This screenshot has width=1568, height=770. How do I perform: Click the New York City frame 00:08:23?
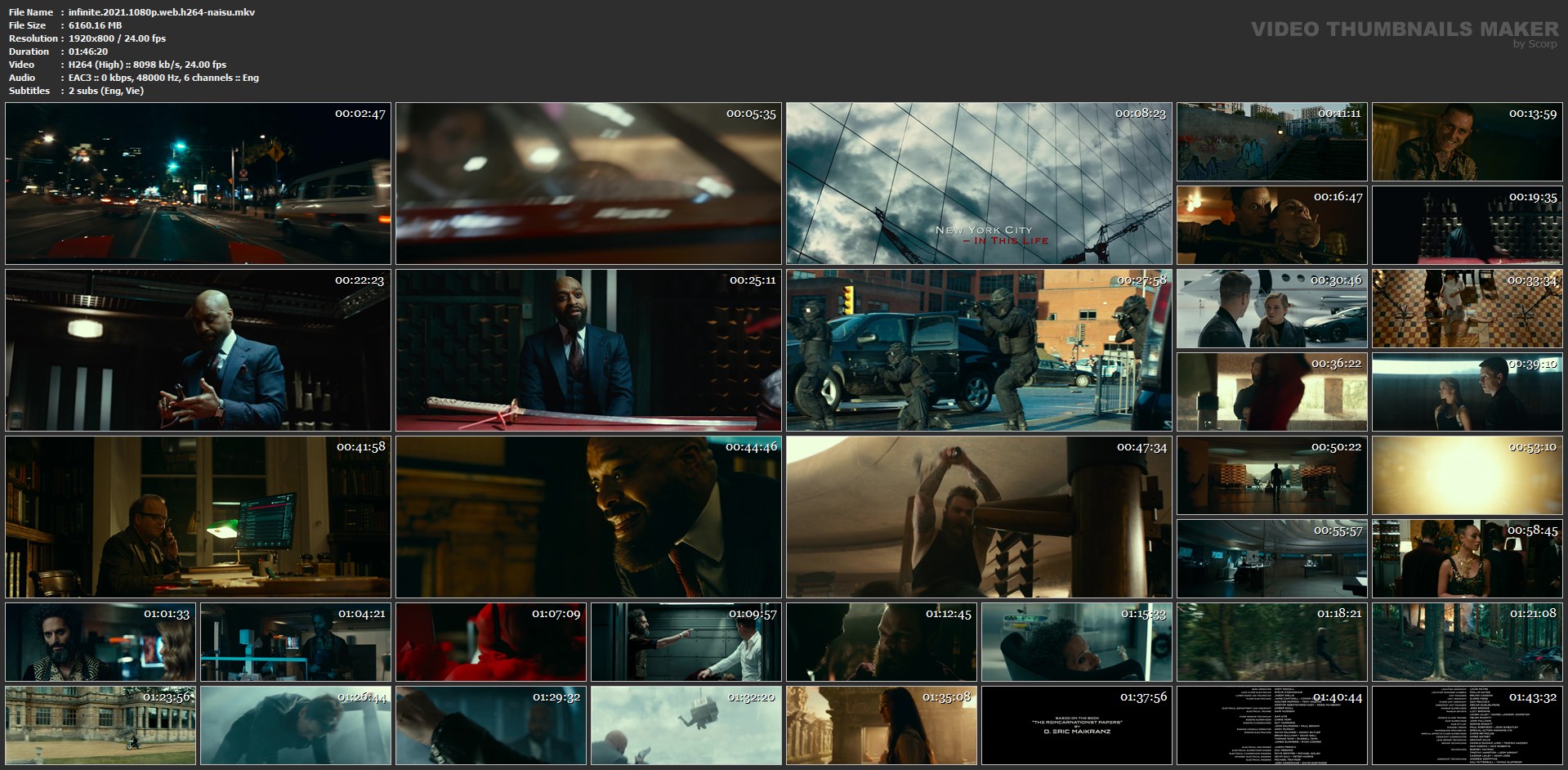coord(980,183)
